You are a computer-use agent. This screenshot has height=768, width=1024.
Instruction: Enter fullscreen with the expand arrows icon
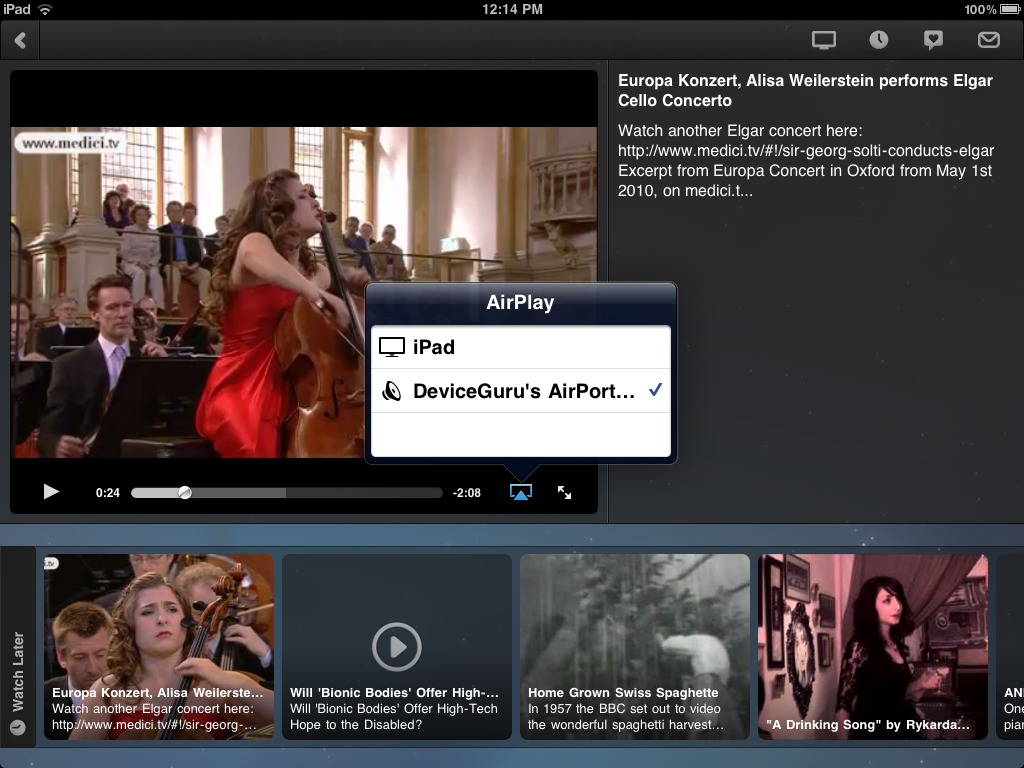point(564,492)
